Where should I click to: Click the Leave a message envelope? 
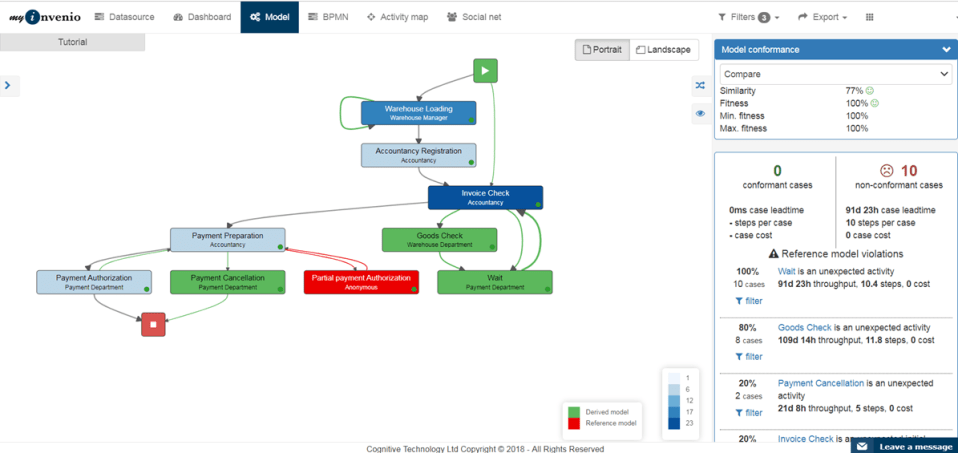[863, 446]
